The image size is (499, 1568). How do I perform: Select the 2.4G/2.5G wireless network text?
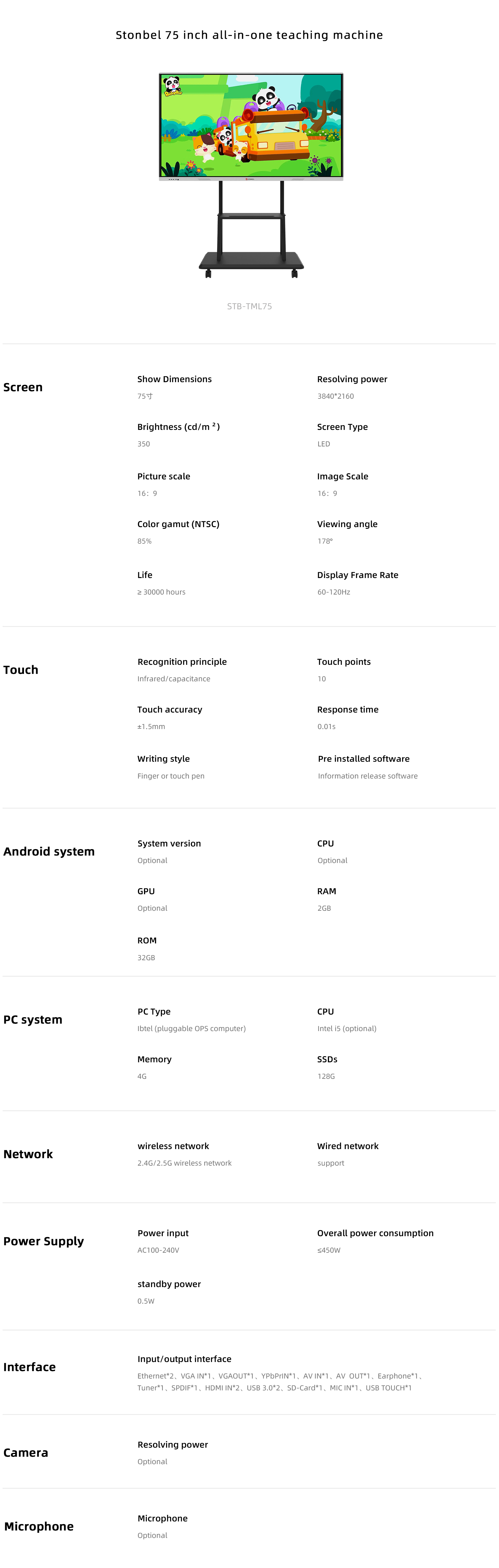point(184,1163)
